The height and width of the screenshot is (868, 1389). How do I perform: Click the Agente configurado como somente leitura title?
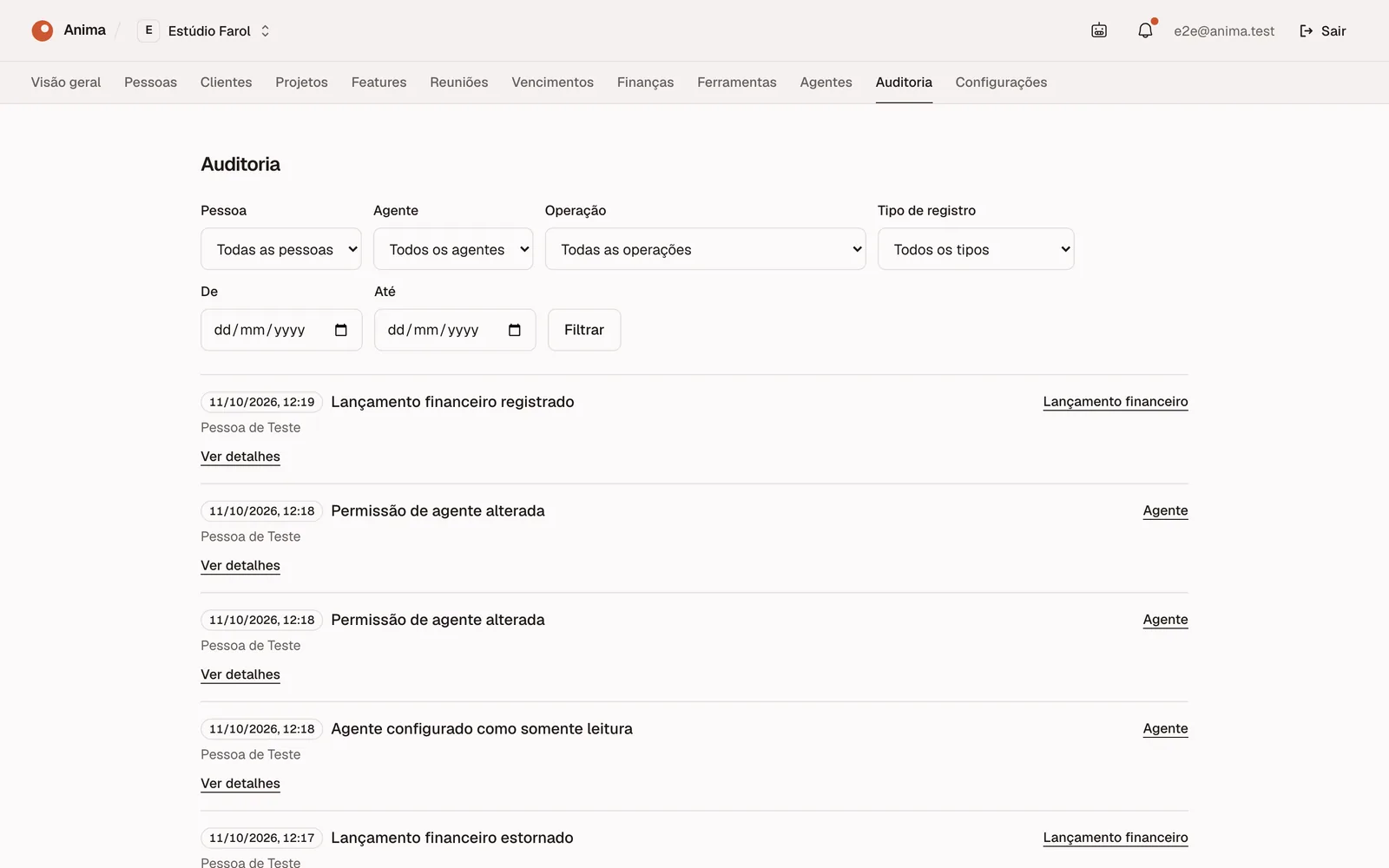point(482,729)
